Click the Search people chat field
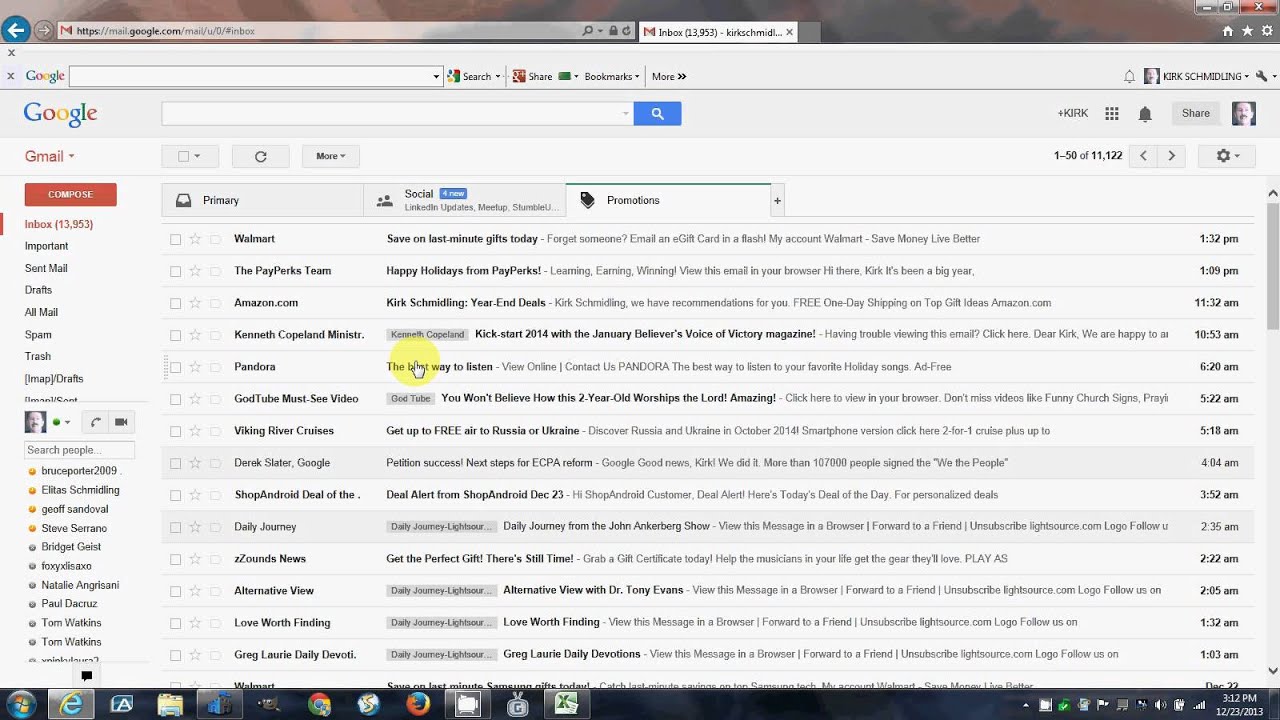This screenshot has width=1280, height=720. point(79,450)
